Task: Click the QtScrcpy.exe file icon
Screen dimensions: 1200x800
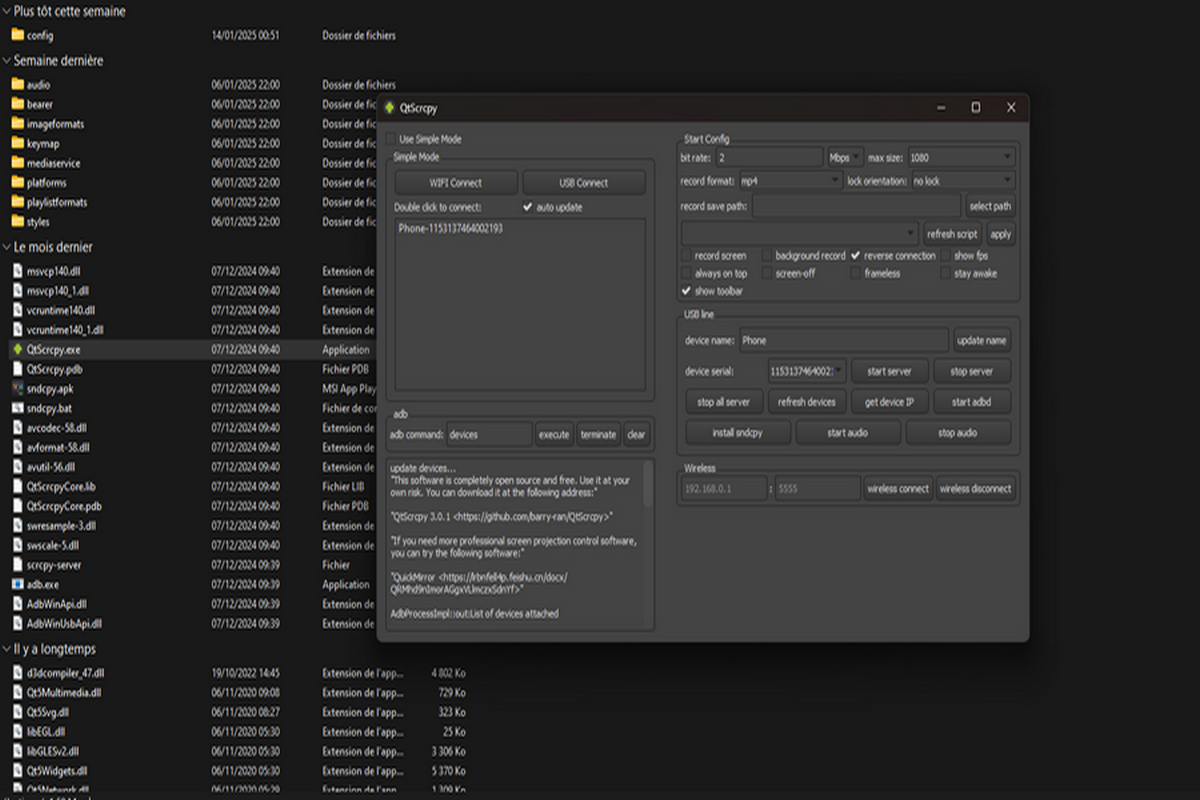Action: click(17, 350)
